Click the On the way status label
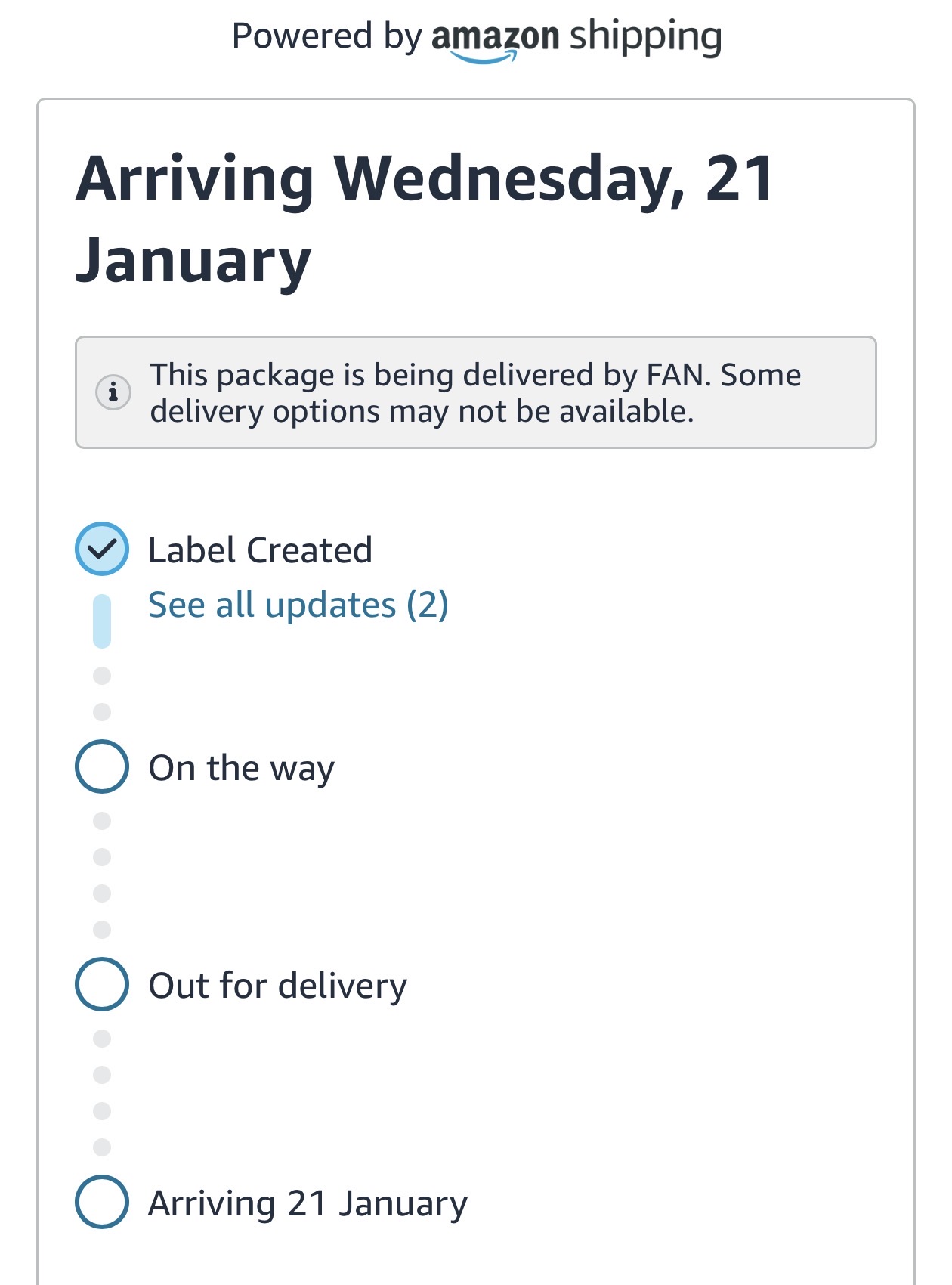Image resolution: width=952 pixels, height=1285 pixels. tap(242, 768)
